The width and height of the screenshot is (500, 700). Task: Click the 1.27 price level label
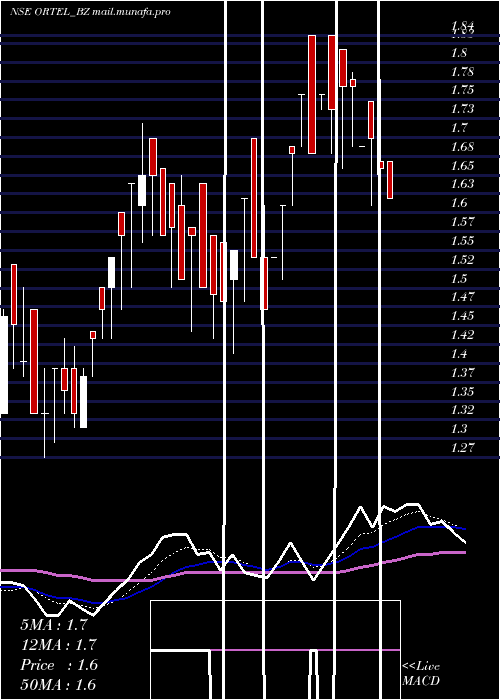(462, 448)
